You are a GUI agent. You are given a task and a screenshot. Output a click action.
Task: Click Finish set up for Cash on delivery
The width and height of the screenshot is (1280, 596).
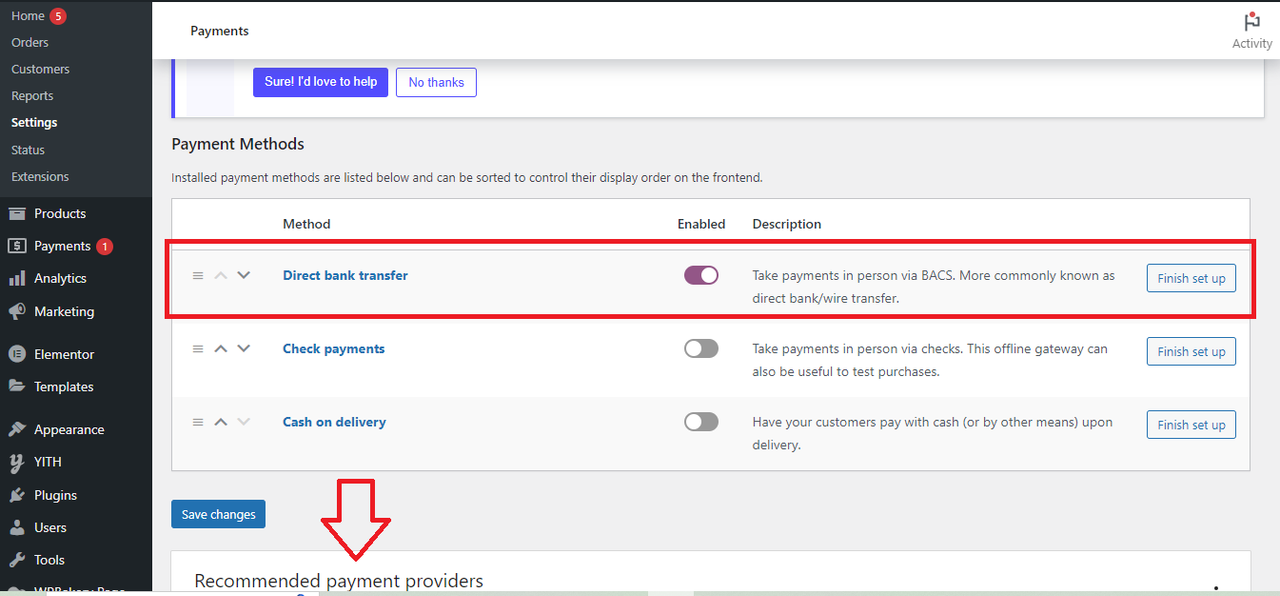coord(1191,425)
